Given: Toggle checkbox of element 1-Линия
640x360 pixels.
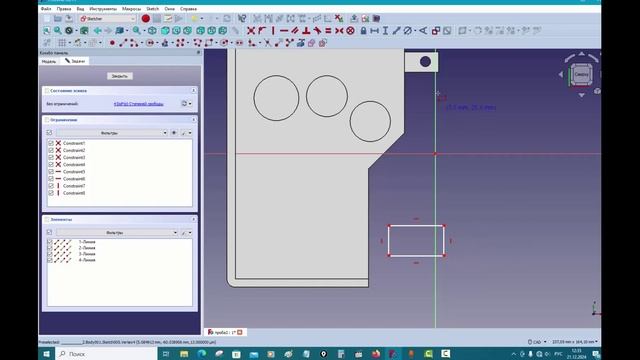Looking at the screenshot, I should coord(49,242).
